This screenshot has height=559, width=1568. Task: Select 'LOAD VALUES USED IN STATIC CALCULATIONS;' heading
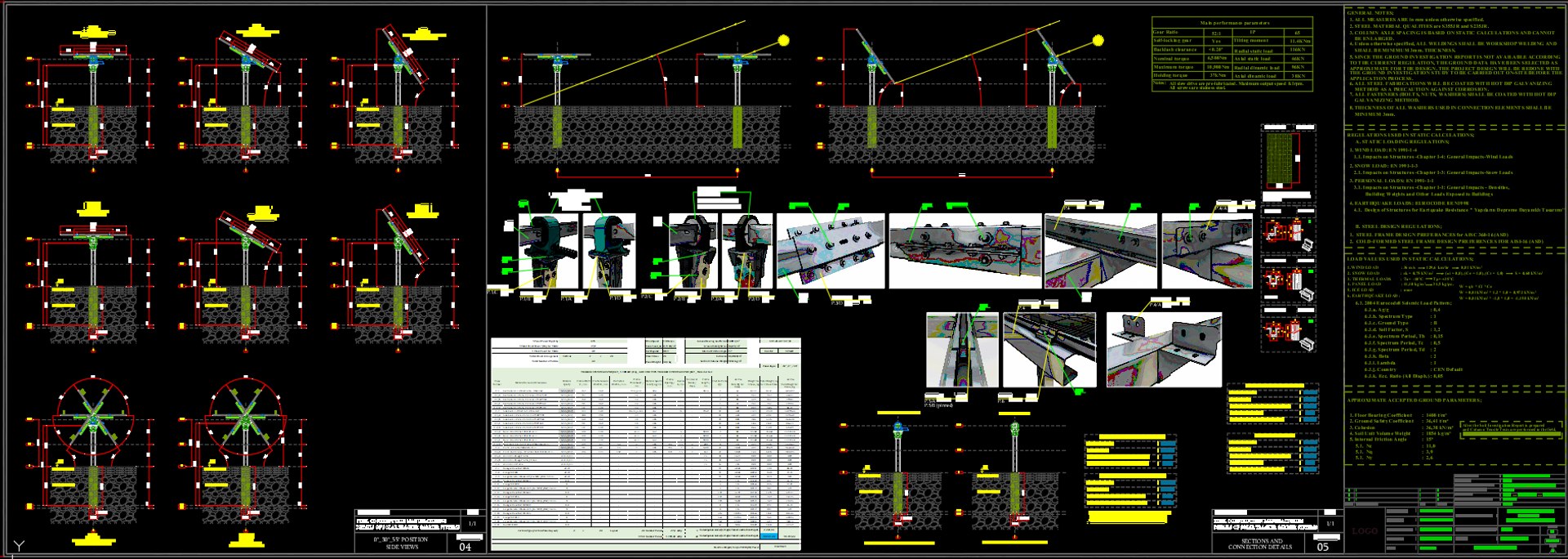[x=1410, y=259]
